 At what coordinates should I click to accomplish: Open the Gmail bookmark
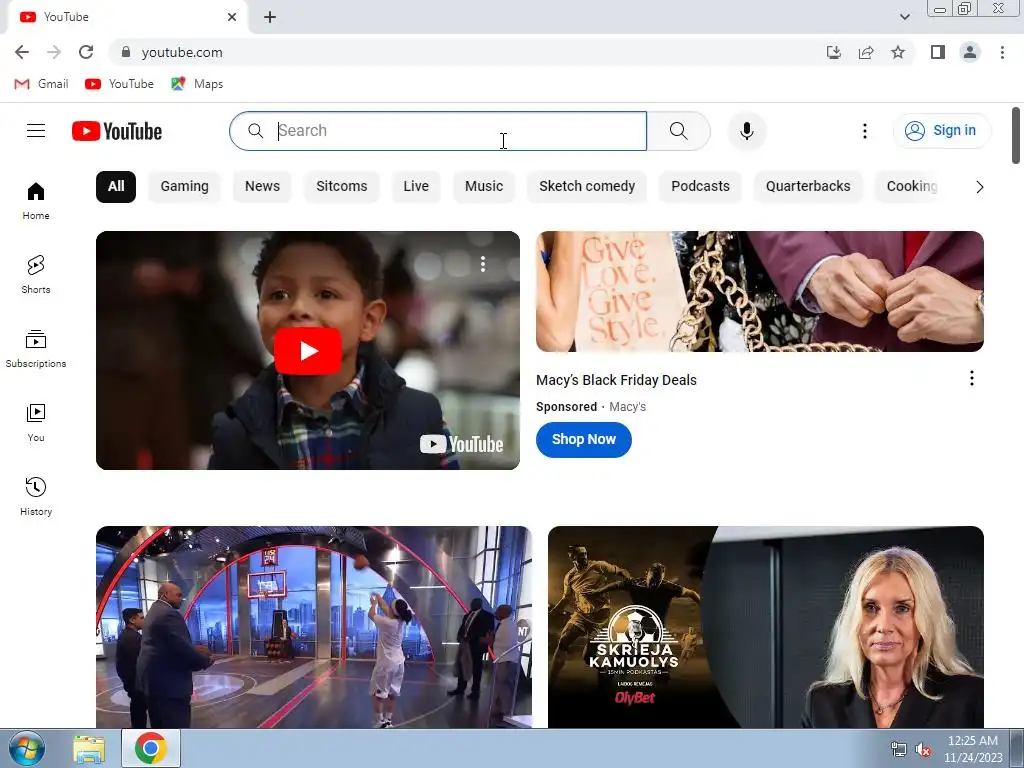coord(41,84)
